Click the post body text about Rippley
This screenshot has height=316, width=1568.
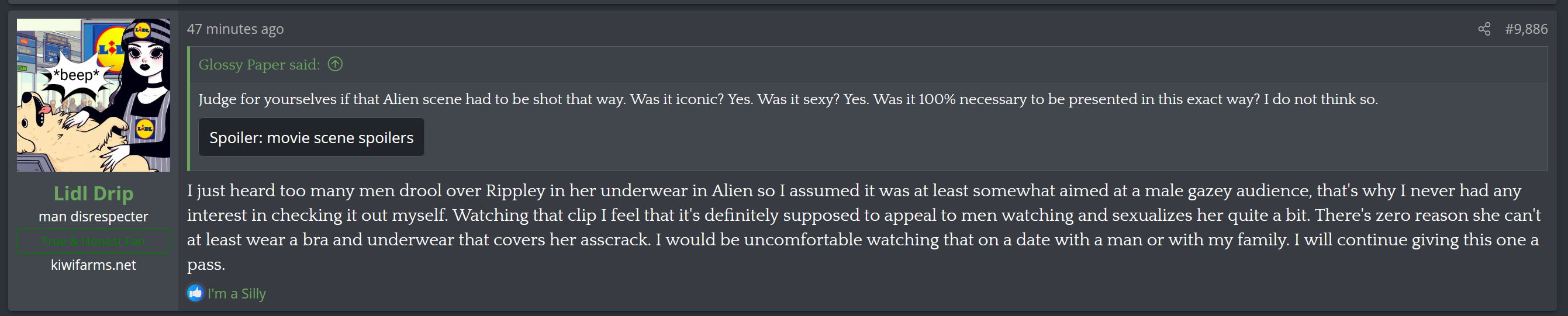point(852,215)
